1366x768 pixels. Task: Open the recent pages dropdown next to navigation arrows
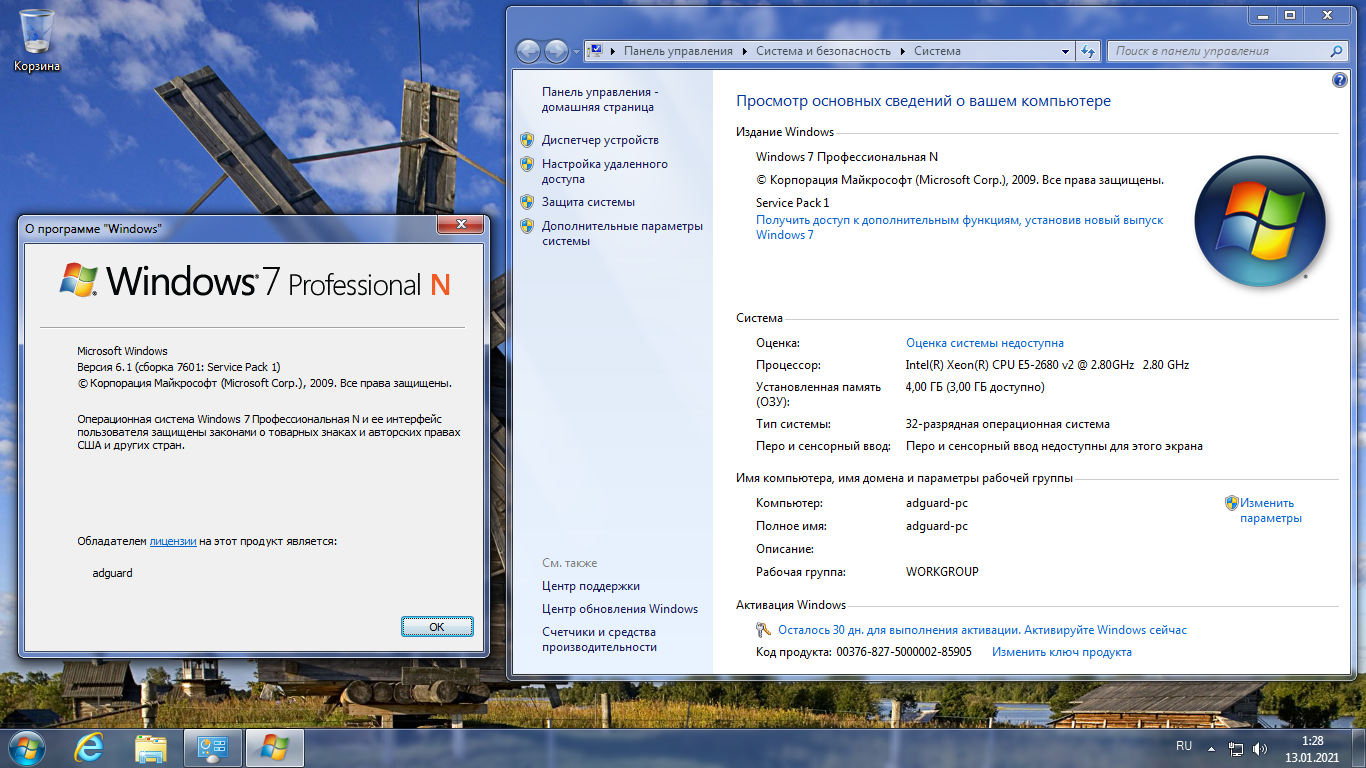(576, 52)
